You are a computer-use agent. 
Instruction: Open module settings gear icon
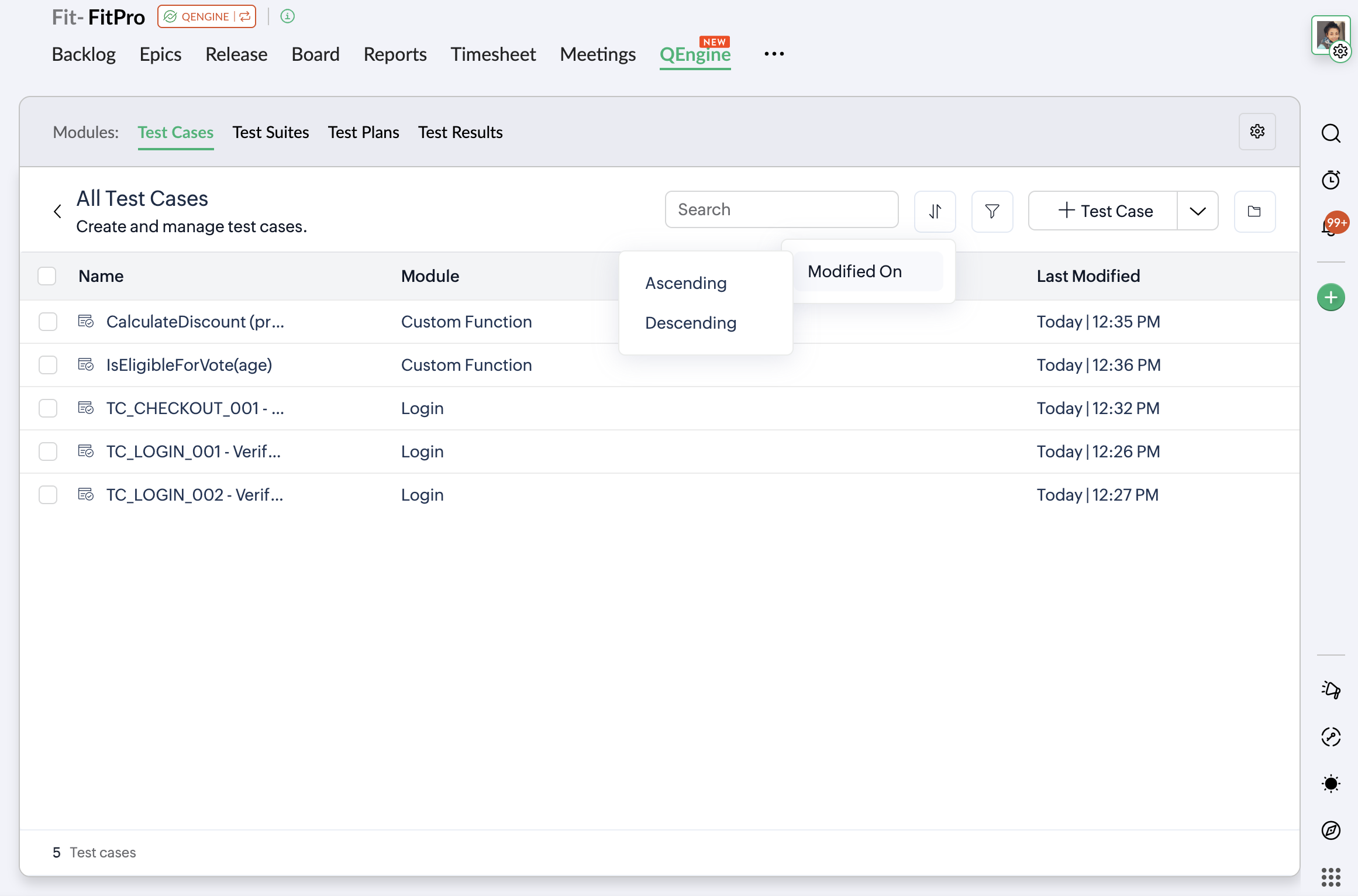pyautogui.click(x=1257, y=132)
